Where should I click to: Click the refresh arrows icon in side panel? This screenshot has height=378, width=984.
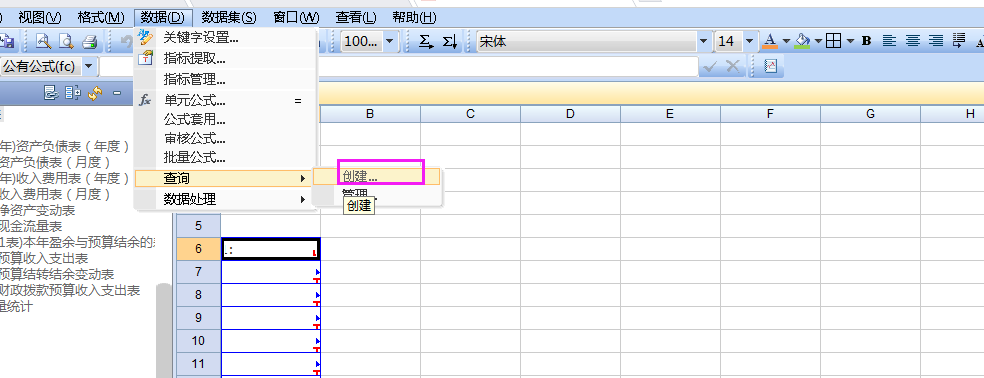click(x=95, y=93)
